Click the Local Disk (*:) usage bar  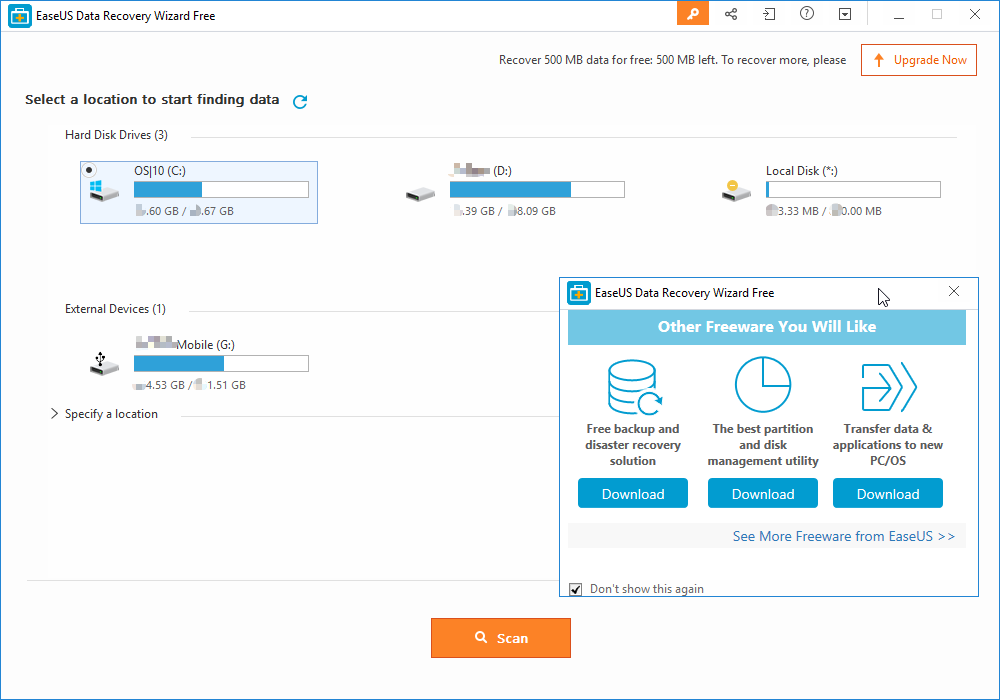(853, 189)
